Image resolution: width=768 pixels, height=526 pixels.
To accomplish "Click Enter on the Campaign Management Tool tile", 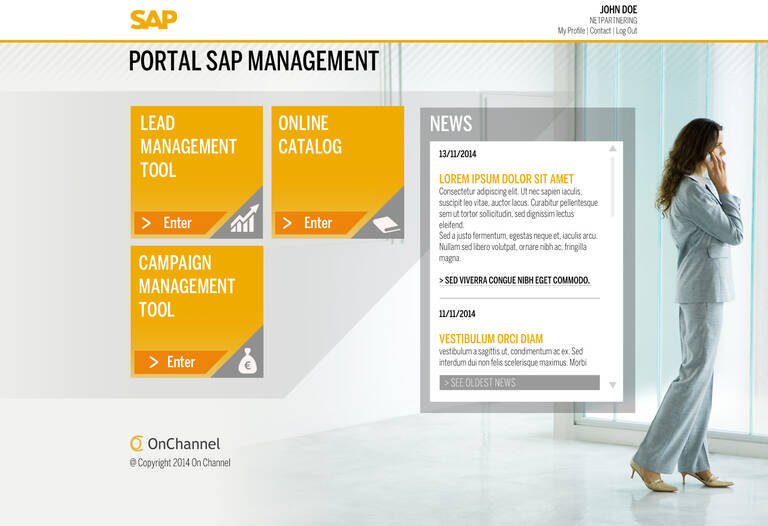I will (179, 362).
